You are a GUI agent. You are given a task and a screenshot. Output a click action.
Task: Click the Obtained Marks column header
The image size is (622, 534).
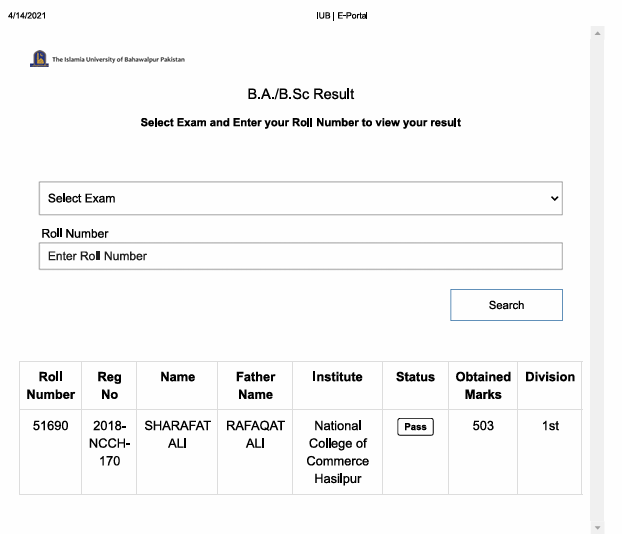483,386
